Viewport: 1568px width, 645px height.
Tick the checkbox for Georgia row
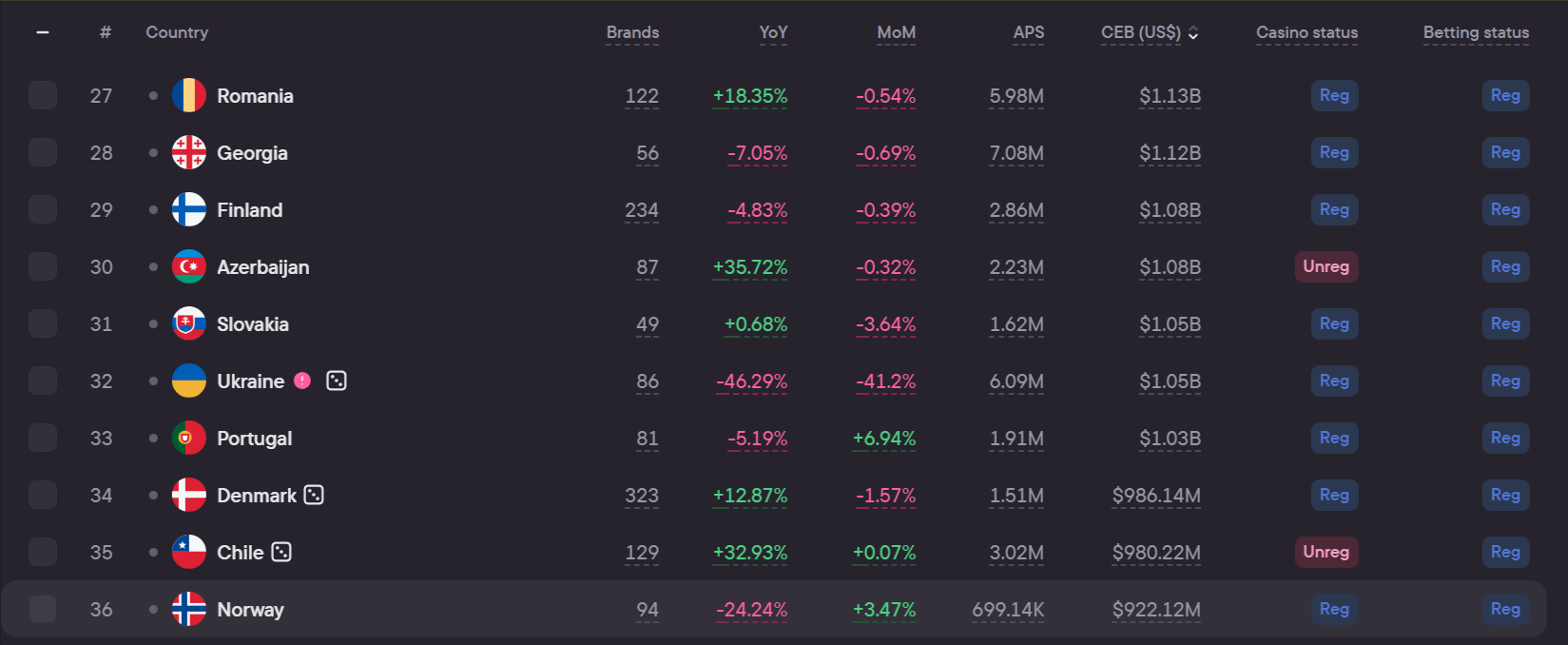(43, 152)
